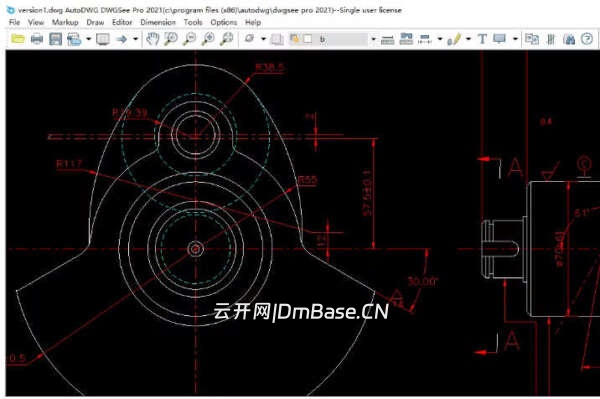Click the R117 dimension label
Viewport: 600px width, 399px height.
pos(69,164)
